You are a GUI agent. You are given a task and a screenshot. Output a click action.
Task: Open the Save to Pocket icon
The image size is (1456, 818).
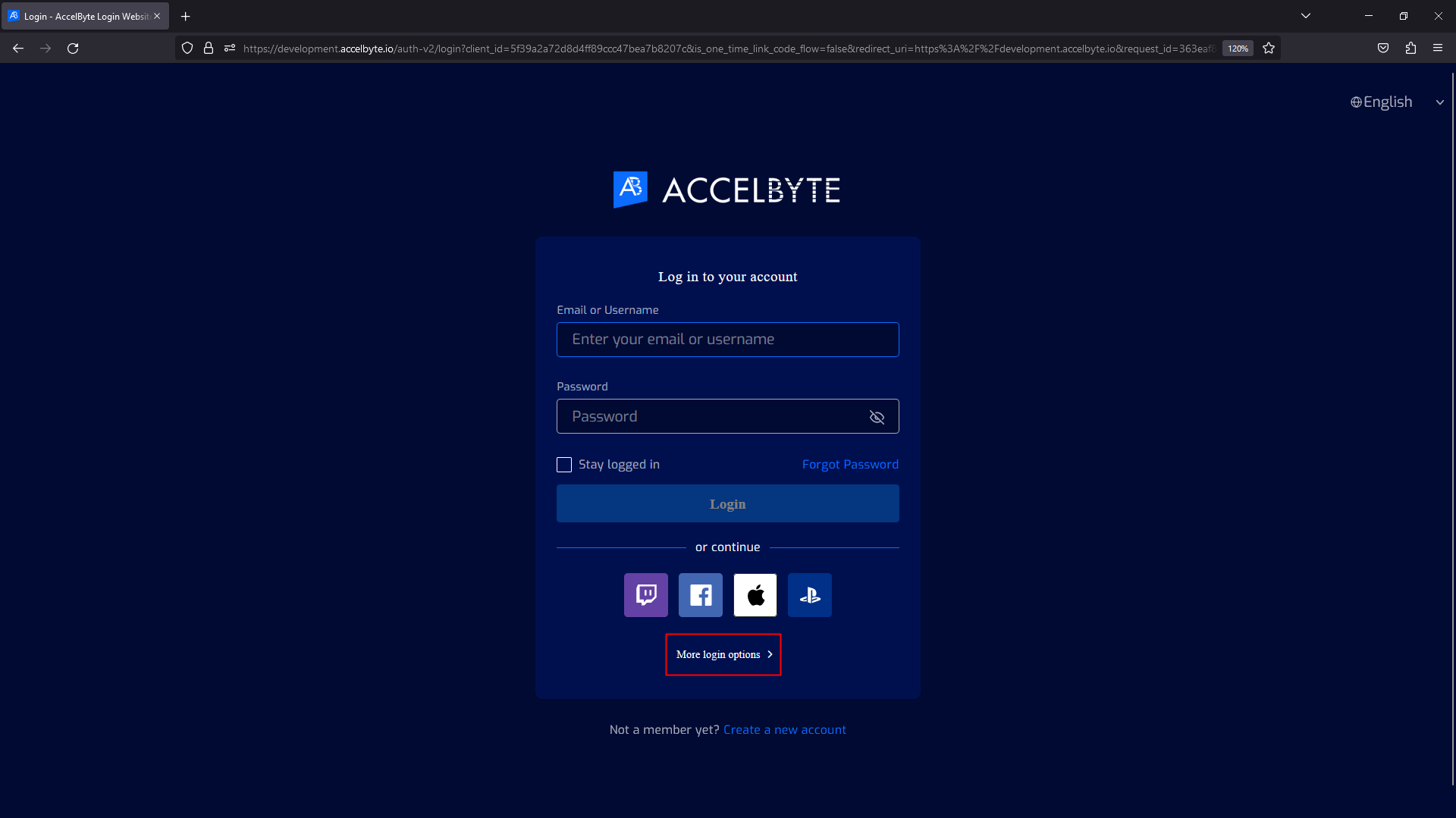pyautogui.click(x=1383, y=49)
